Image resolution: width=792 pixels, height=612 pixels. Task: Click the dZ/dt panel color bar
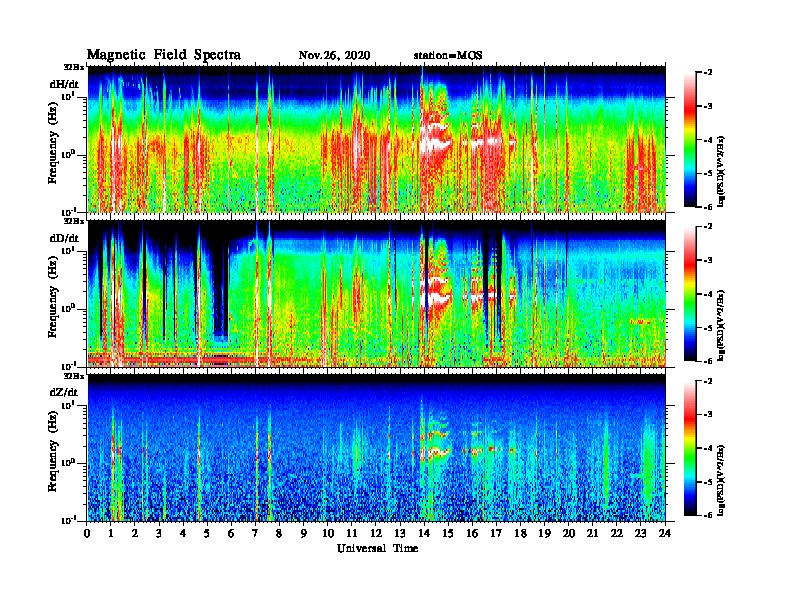689,448
